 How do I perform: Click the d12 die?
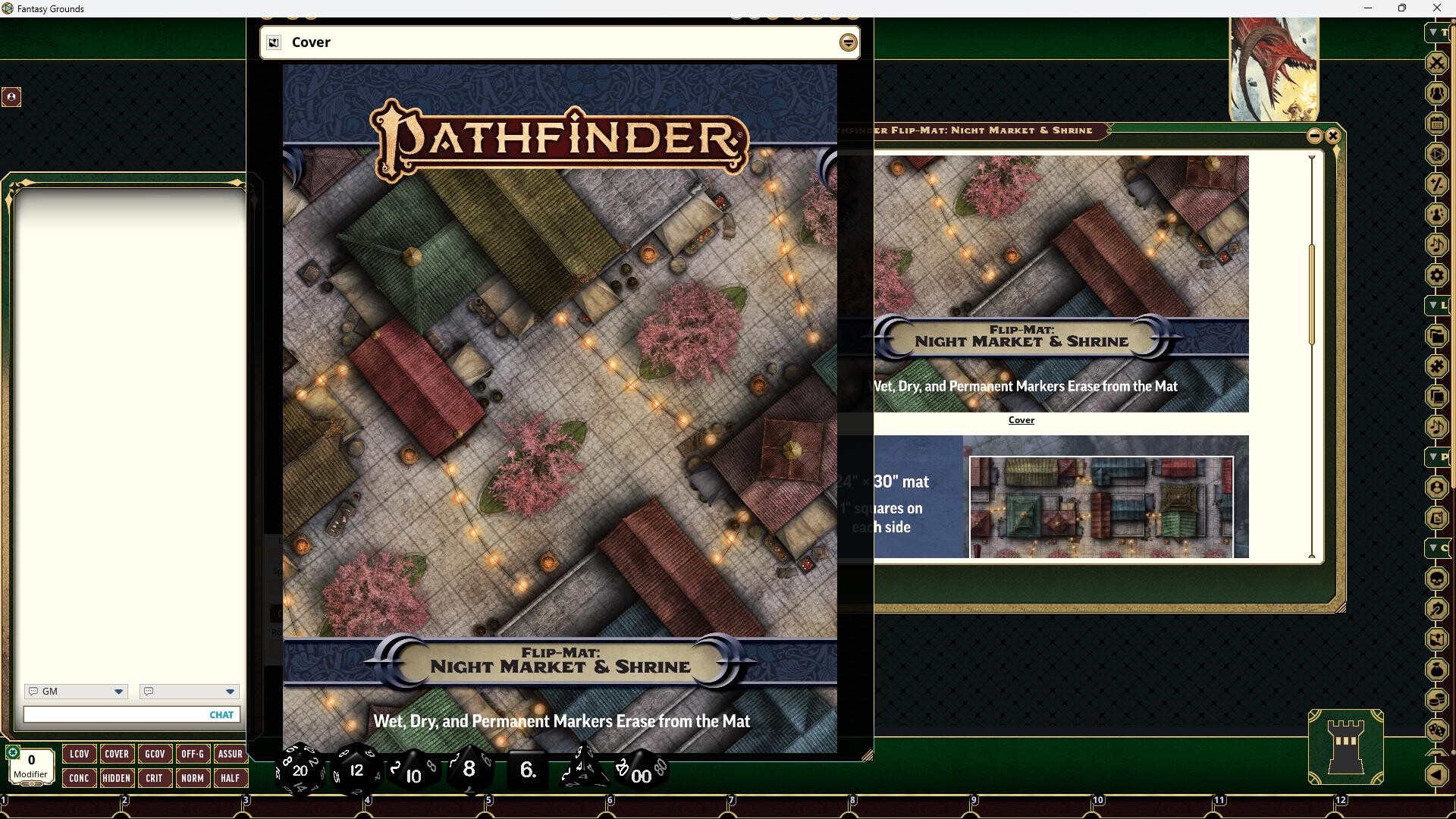pos(356,770)
